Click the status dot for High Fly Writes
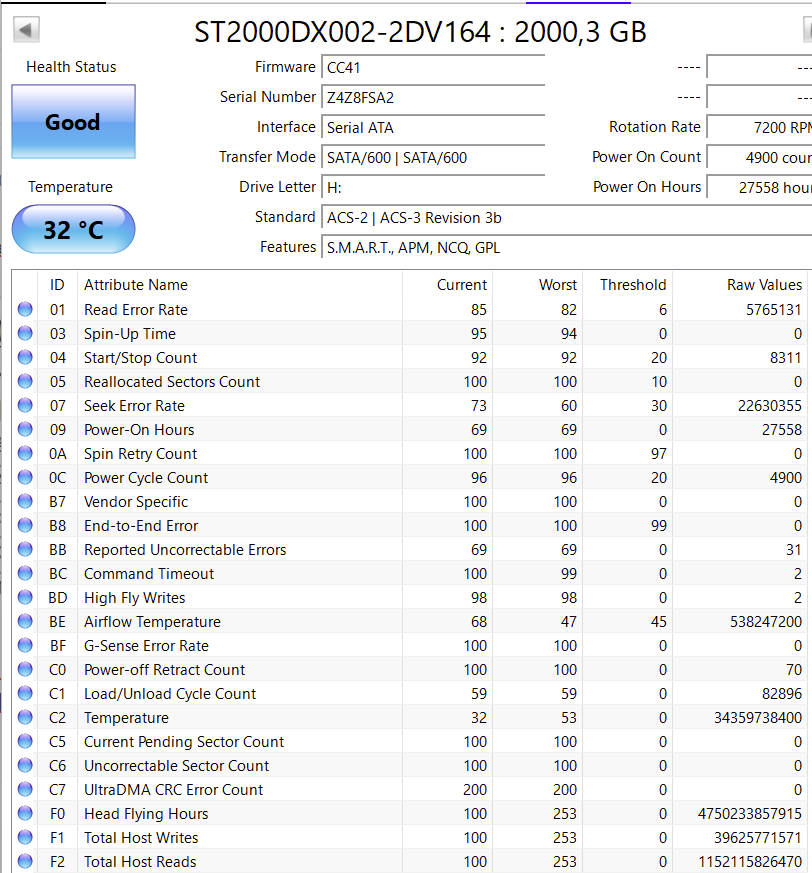812x873 pixels. [x=25, y=597]
